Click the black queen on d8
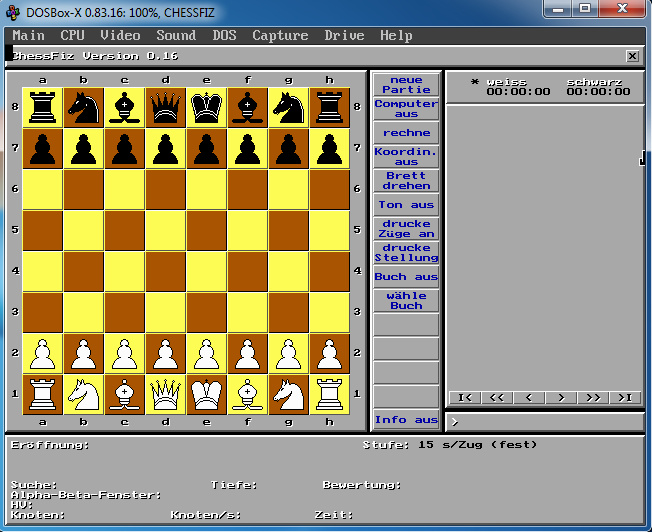Screen dimensions: 652x532 [165, 107]
